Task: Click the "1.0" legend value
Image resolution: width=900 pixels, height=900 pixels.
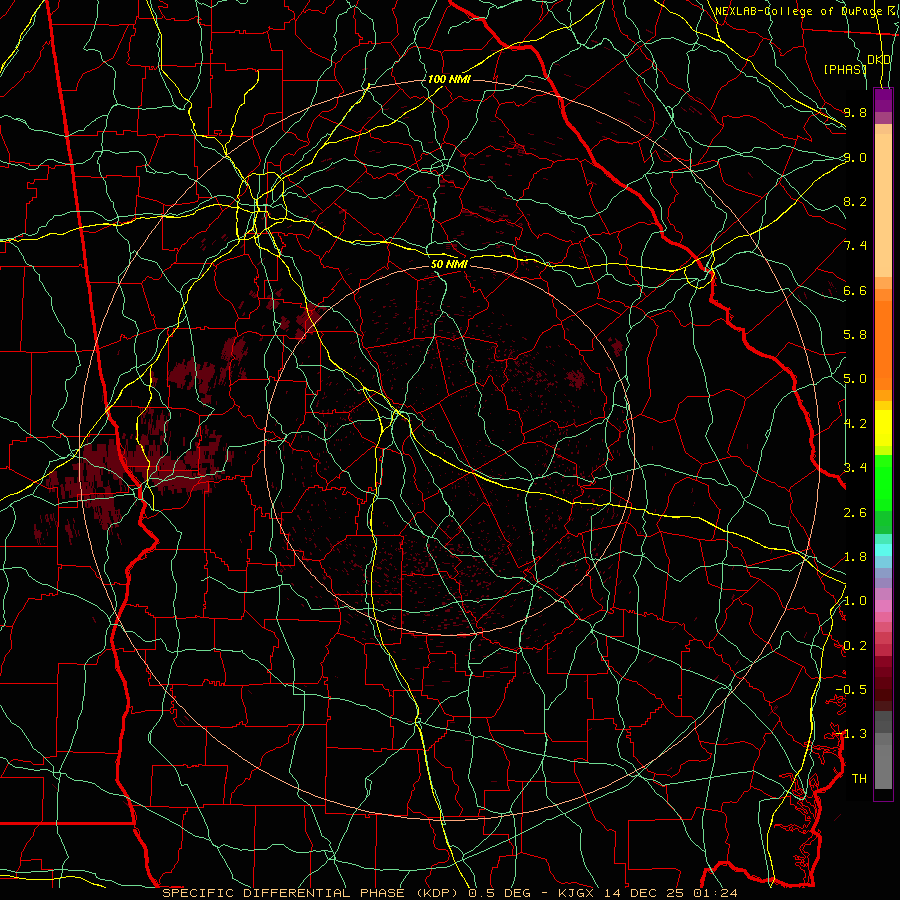Action: 855,601
